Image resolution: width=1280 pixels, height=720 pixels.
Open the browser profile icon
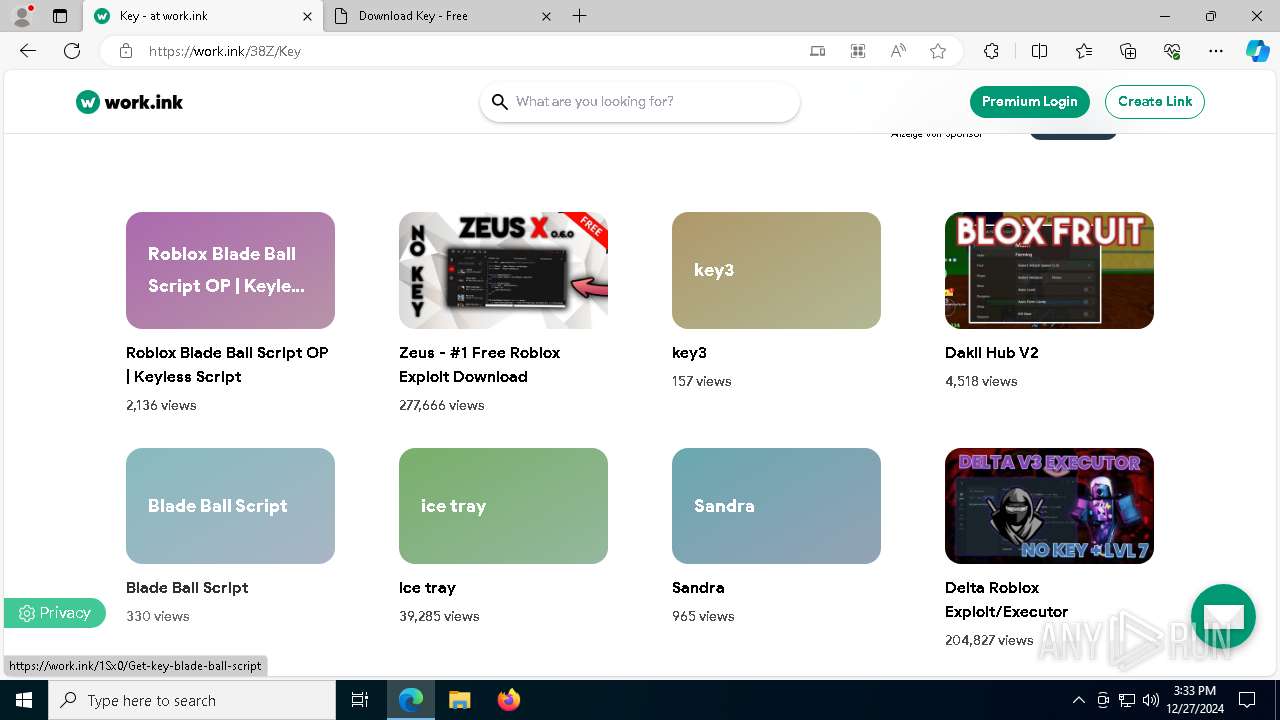pos(22,16)
